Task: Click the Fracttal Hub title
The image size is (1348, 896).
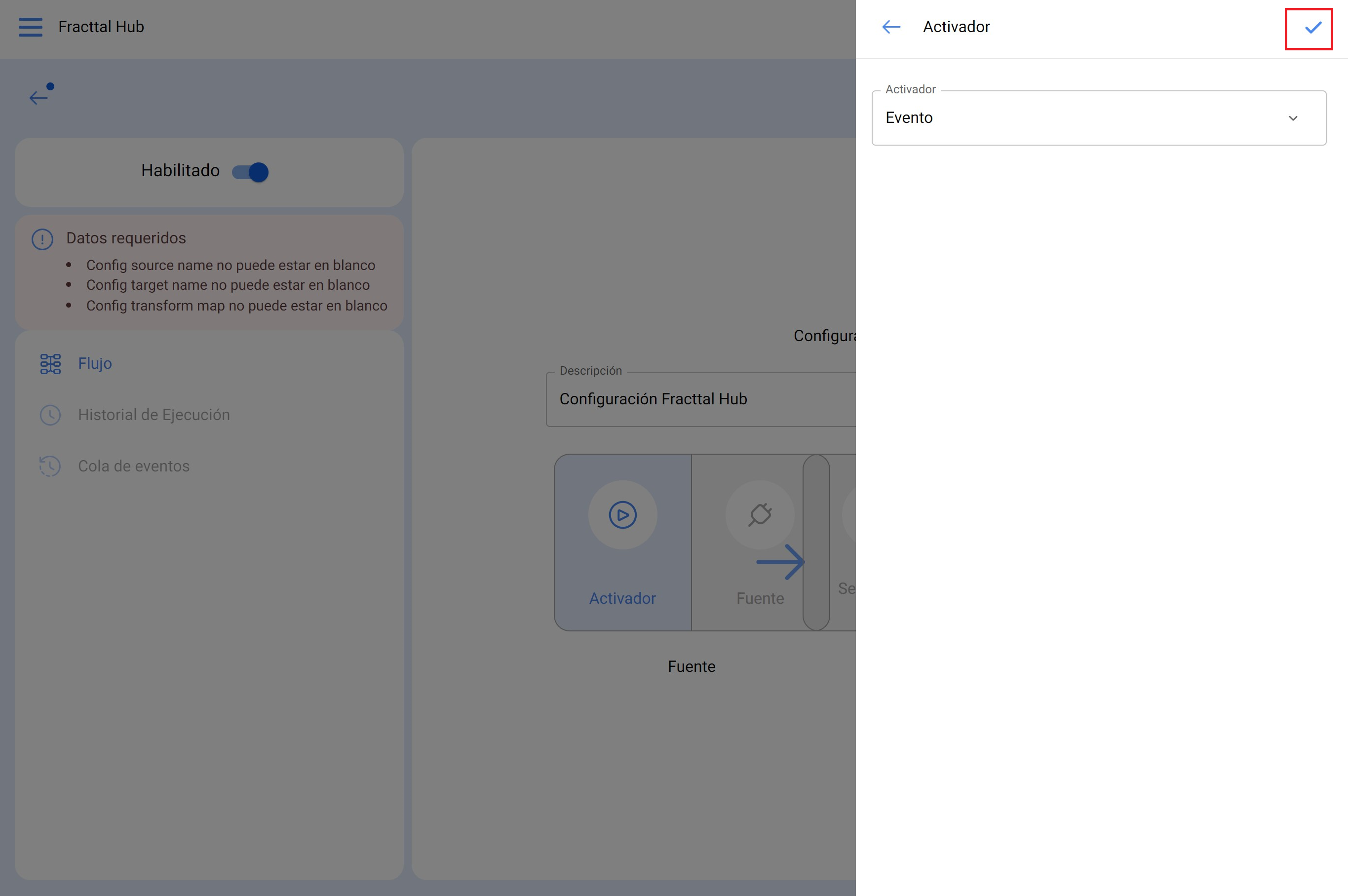Action: [101, 27]
